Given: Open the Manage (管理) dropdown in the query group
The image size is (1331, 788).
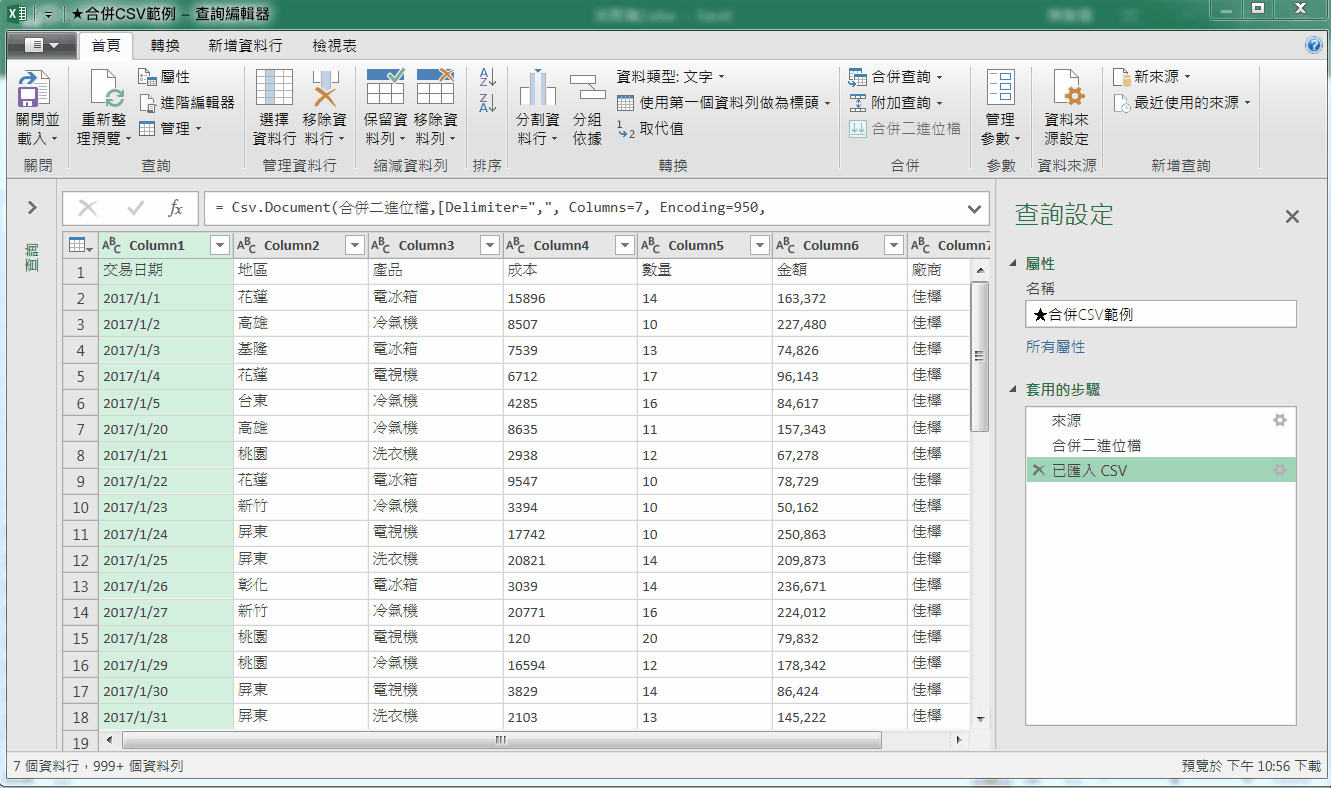Looking at the screenshot, I should 171,129.
